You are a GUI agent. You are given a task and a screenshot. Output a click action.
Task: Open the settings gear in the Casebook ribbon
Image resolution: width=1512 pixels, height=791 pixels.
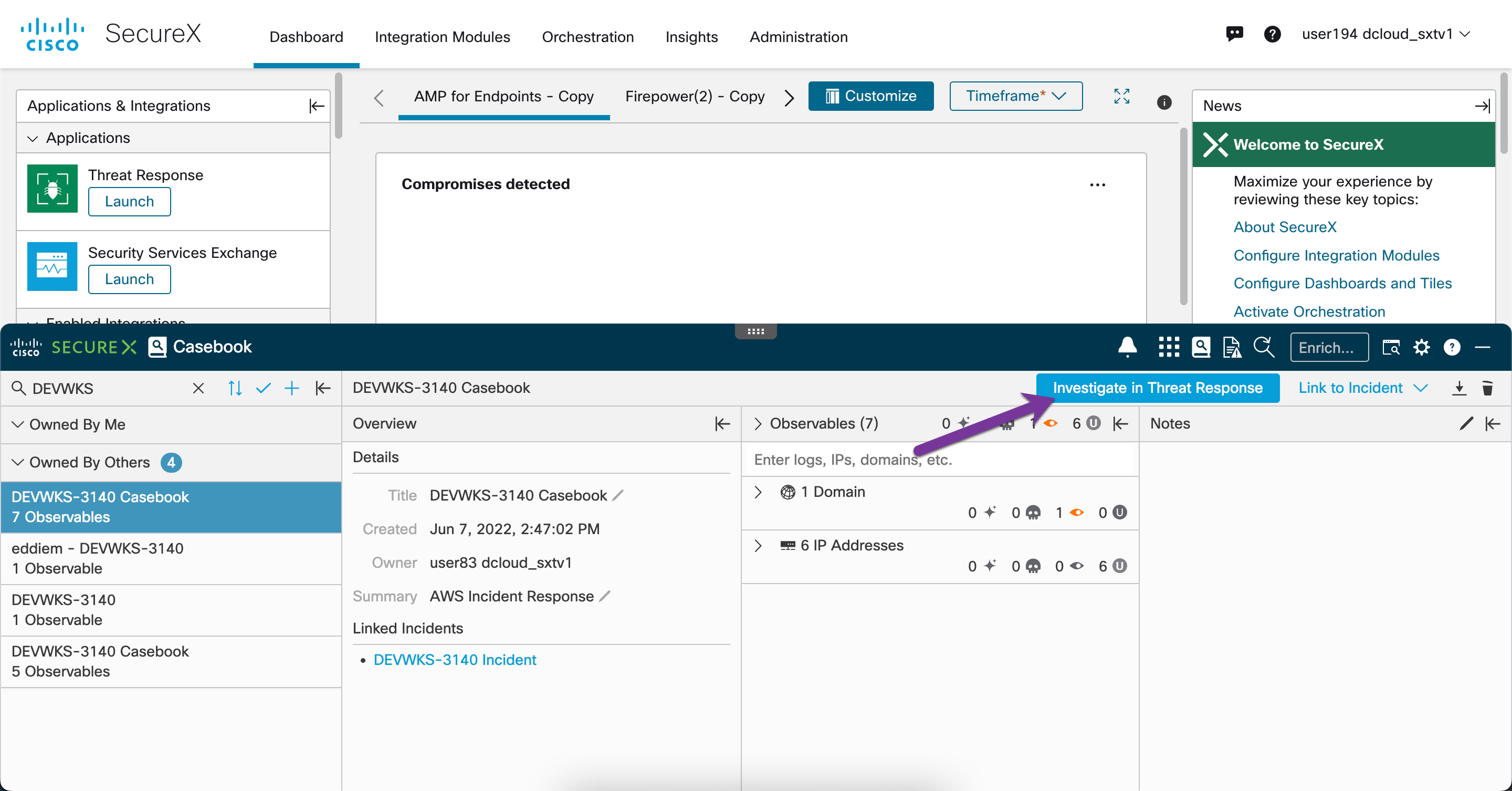pos(1421,347)
